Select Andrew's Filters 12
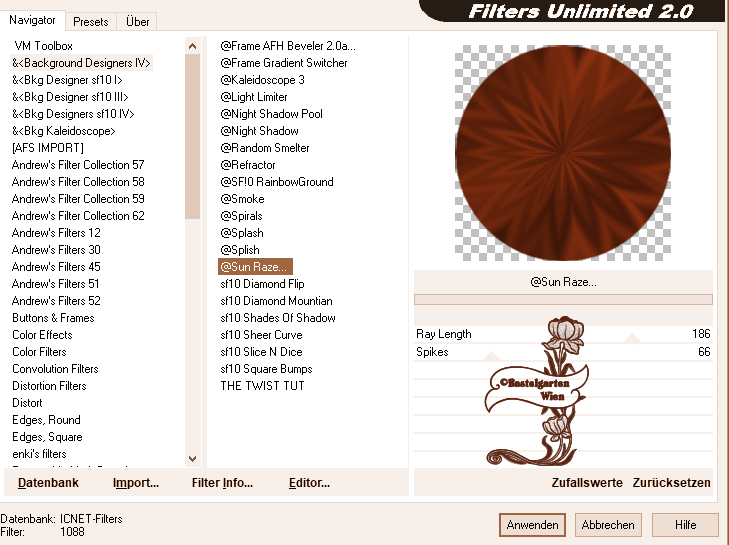The height and width of the screenshot is (545, 729). click(x=56, y=233)
